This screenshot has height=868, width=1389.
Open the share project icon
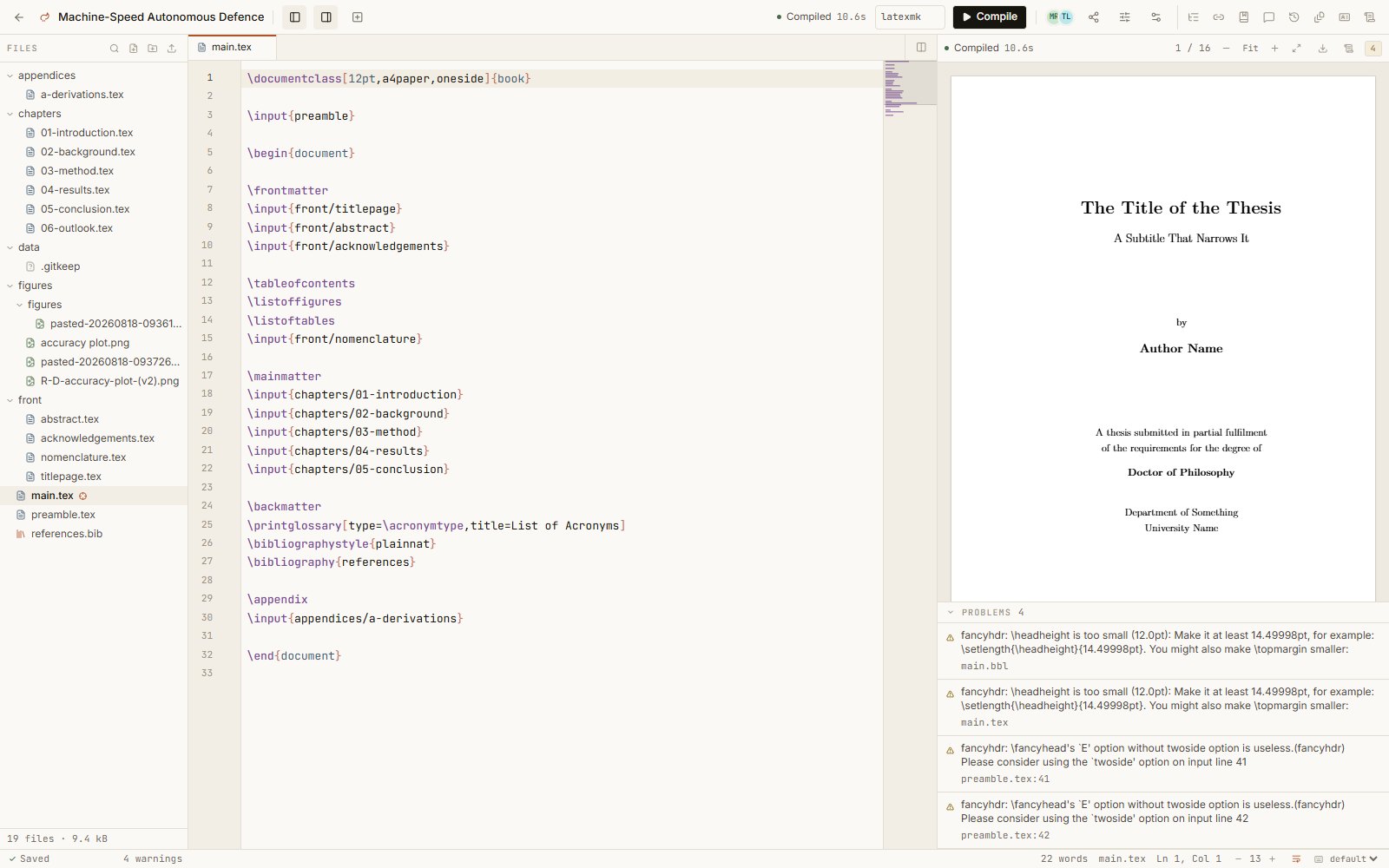1093,16
